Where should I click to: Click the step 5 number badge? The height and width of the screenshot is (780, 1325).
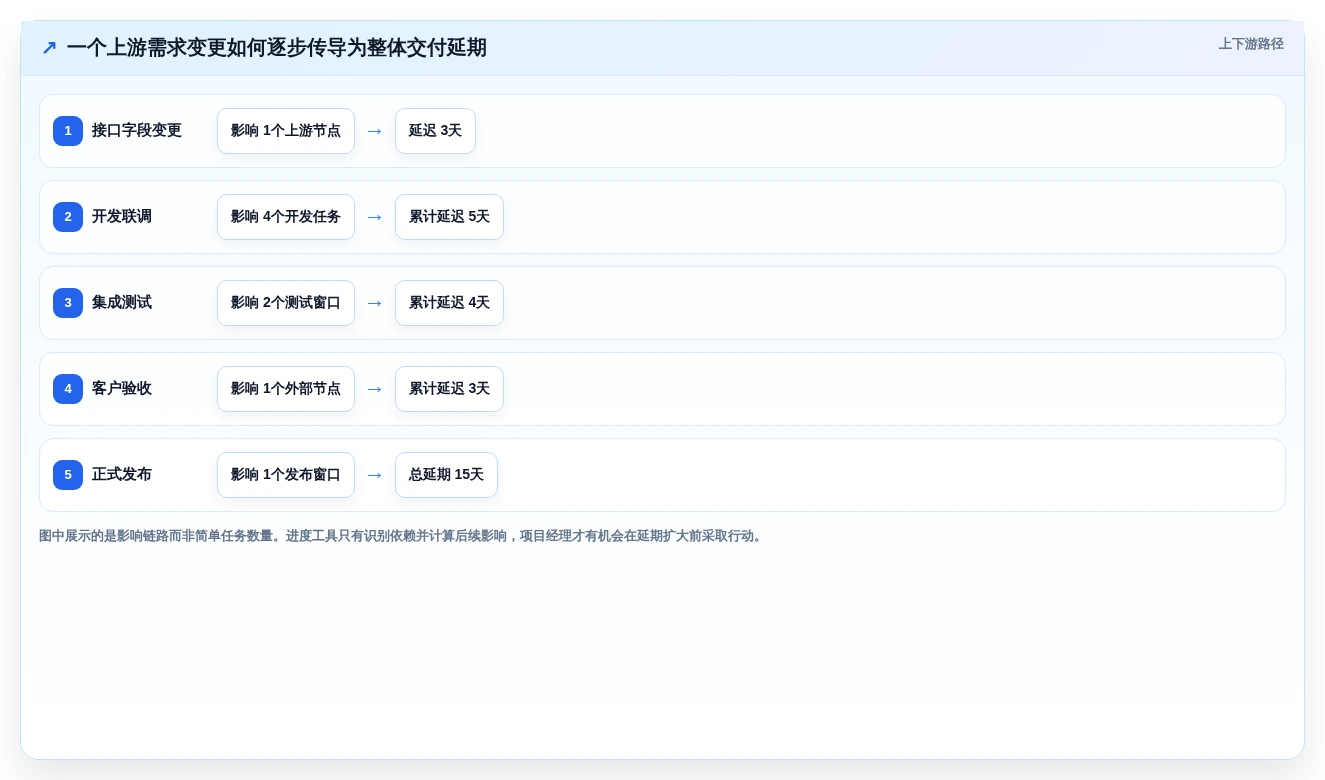pos(68,475)
